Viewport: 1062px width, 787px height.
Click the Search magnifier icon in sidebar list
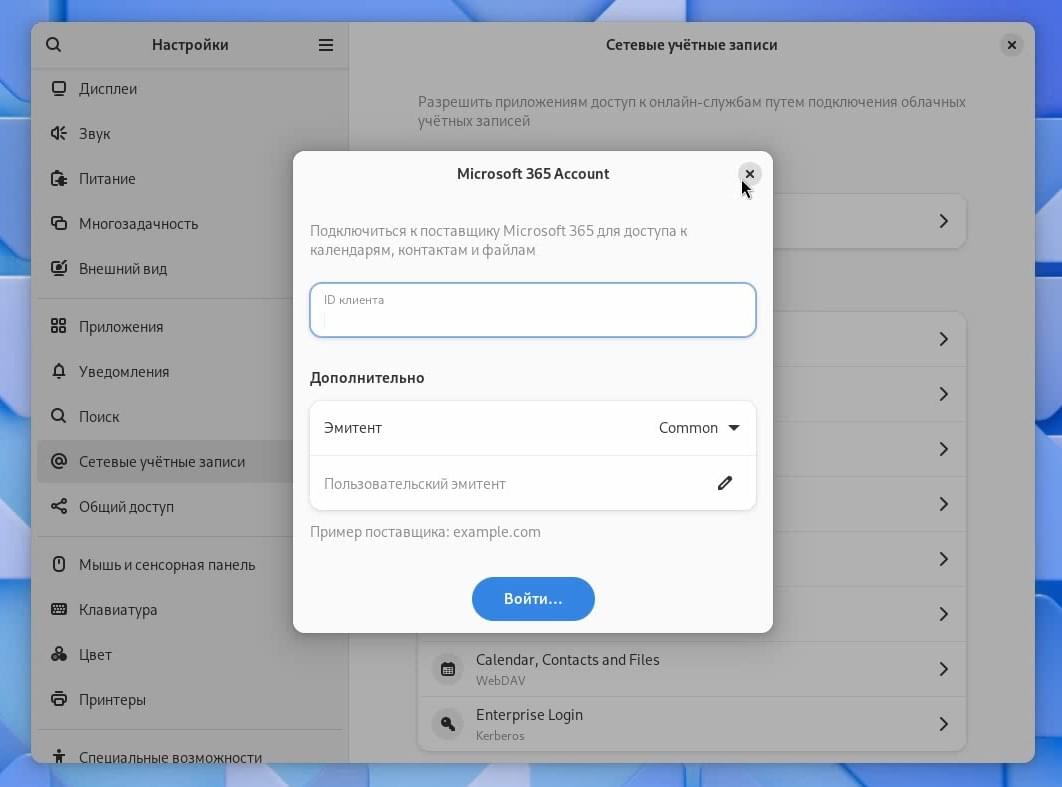[x=59, y=416]
